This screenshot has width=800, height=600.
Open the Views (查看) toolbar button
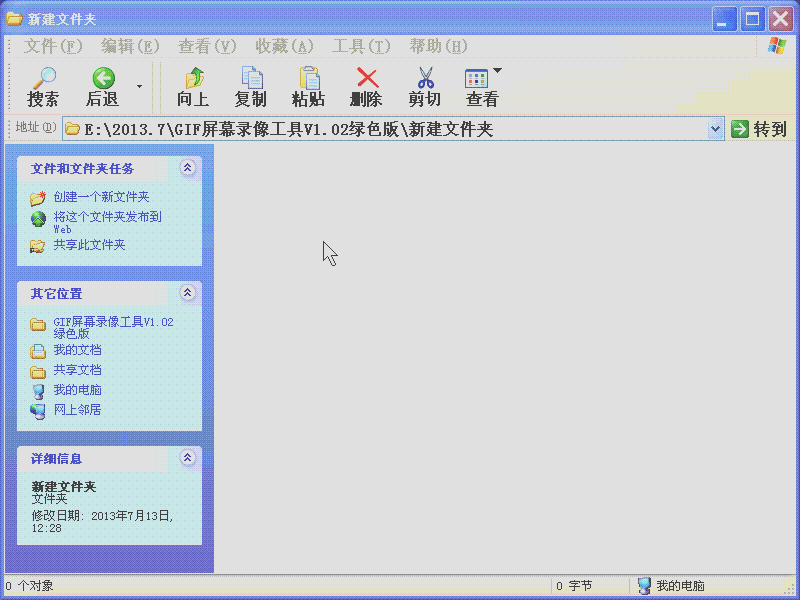(482, 88)
